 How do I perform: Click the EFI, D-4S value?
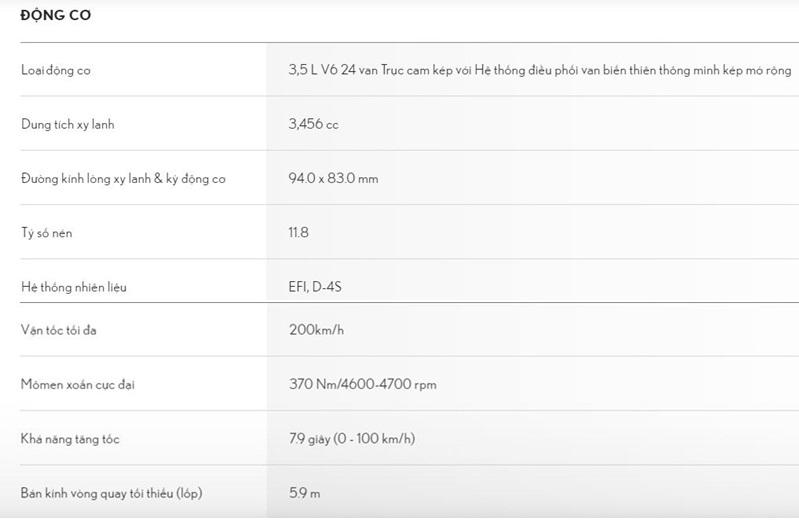[x=315, y=287]
